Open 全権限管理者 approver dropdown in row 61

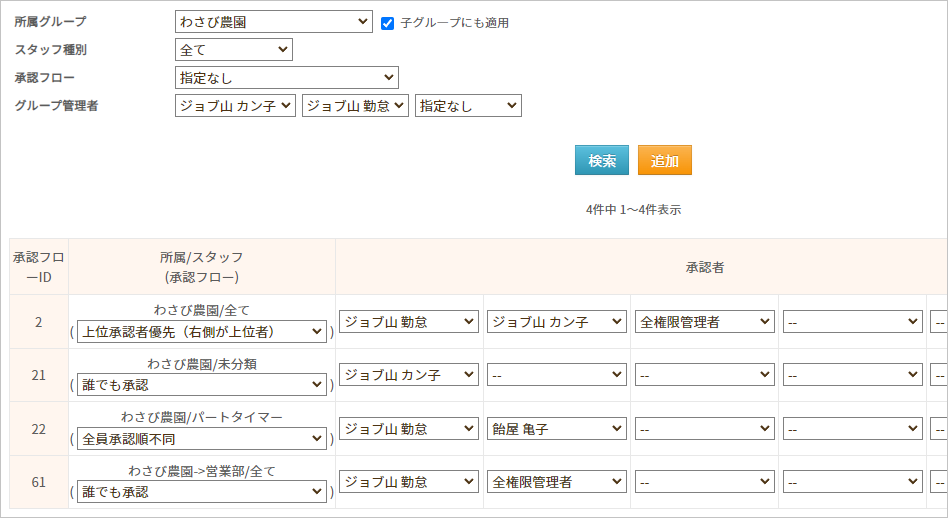(x=557, y=482)
